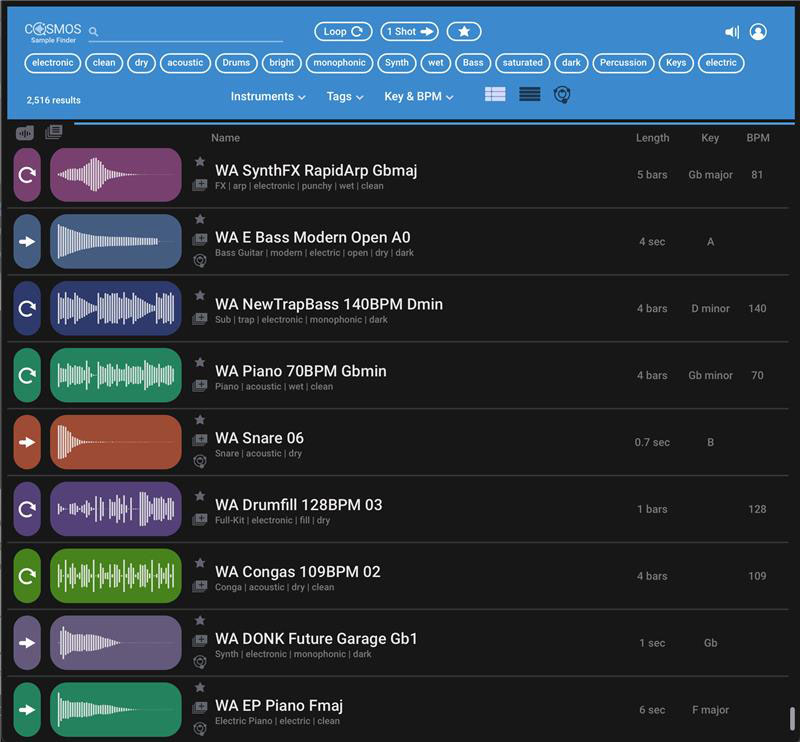Image resolution: width=800 pixels, height=742 pixels.
Task: Click the speaker volume icon
Action: point(732,32)
